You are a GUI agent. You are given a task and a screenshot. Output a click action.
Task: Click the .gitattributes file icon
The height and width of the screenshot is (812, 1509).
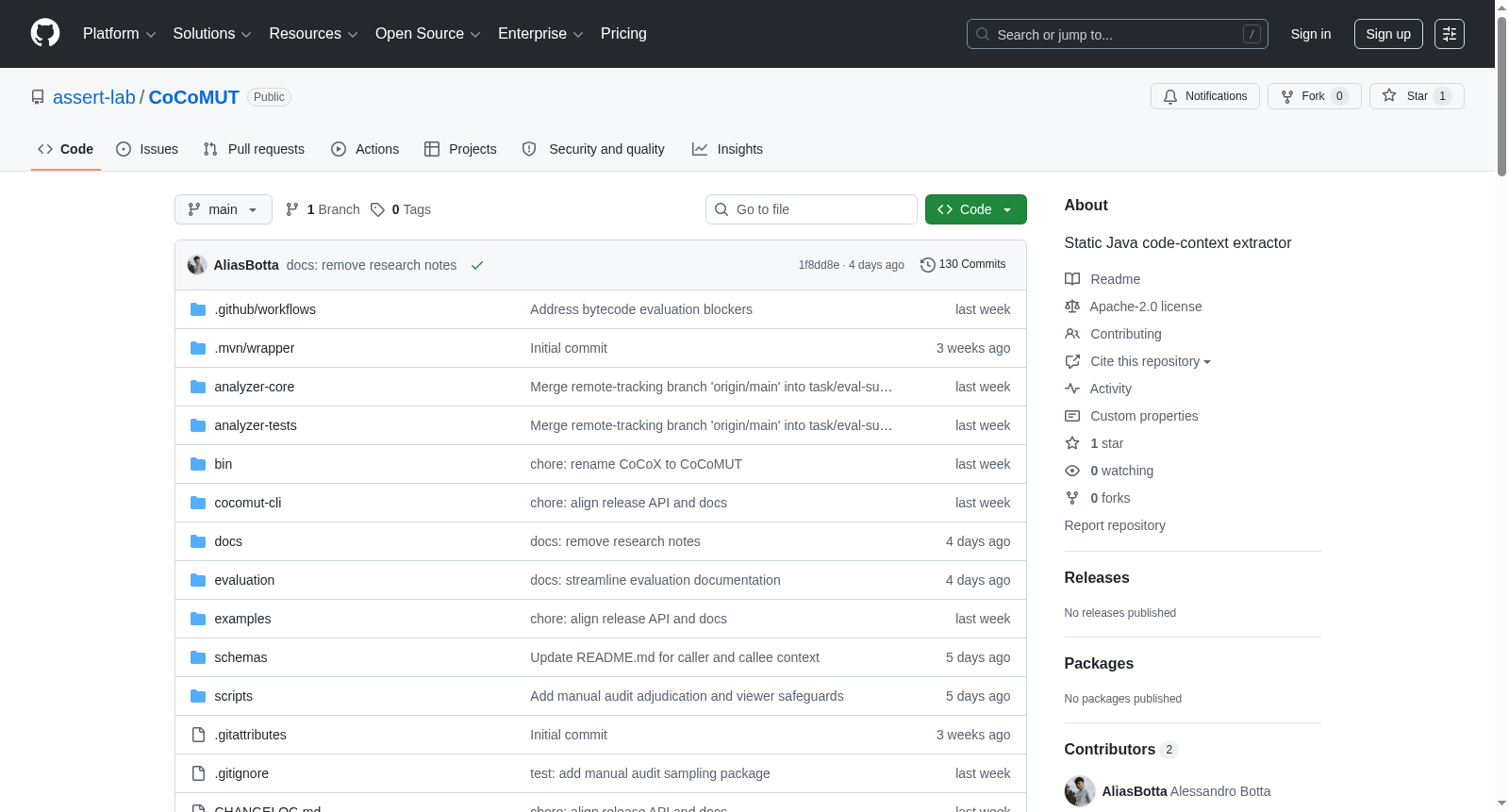click(x=198, y=735)
